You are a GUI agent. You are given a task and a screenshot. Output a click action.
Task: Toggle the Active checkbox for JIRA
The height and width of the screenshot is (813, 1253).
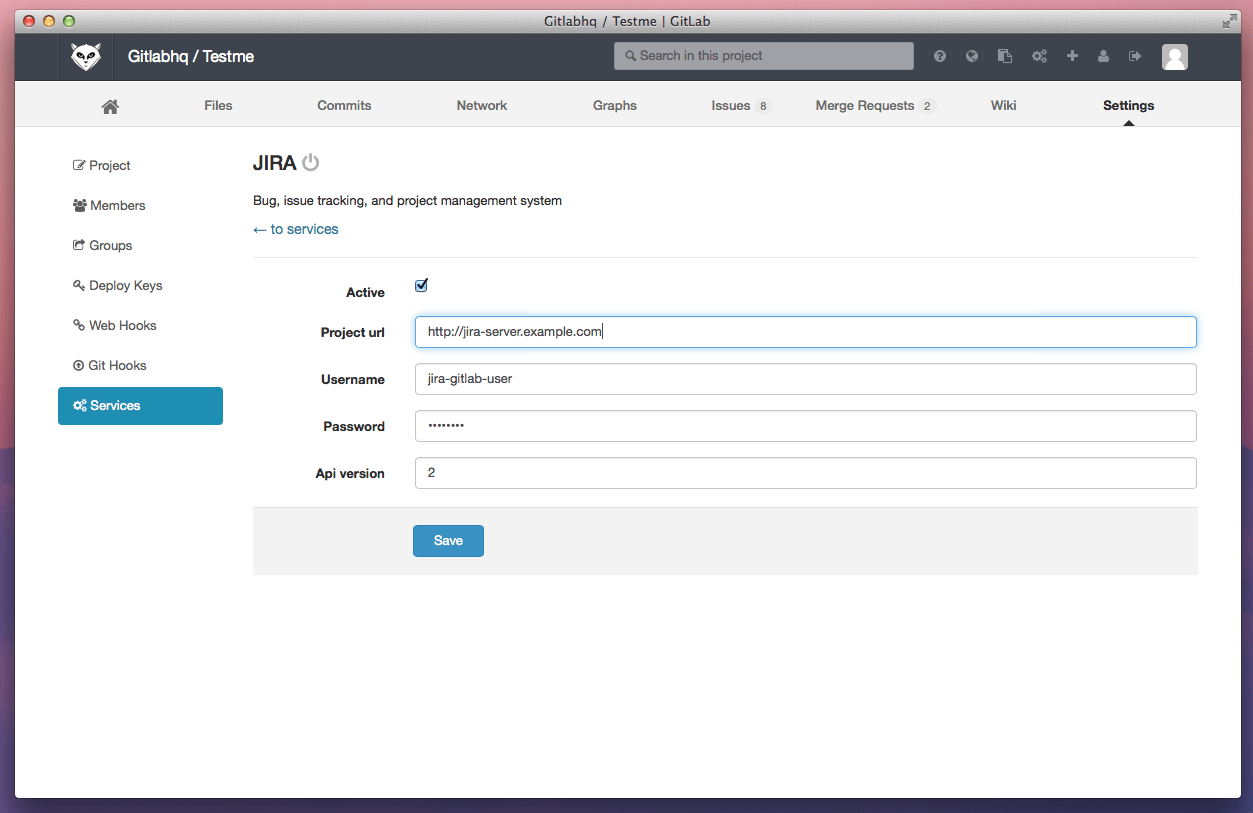coord(421,285)
